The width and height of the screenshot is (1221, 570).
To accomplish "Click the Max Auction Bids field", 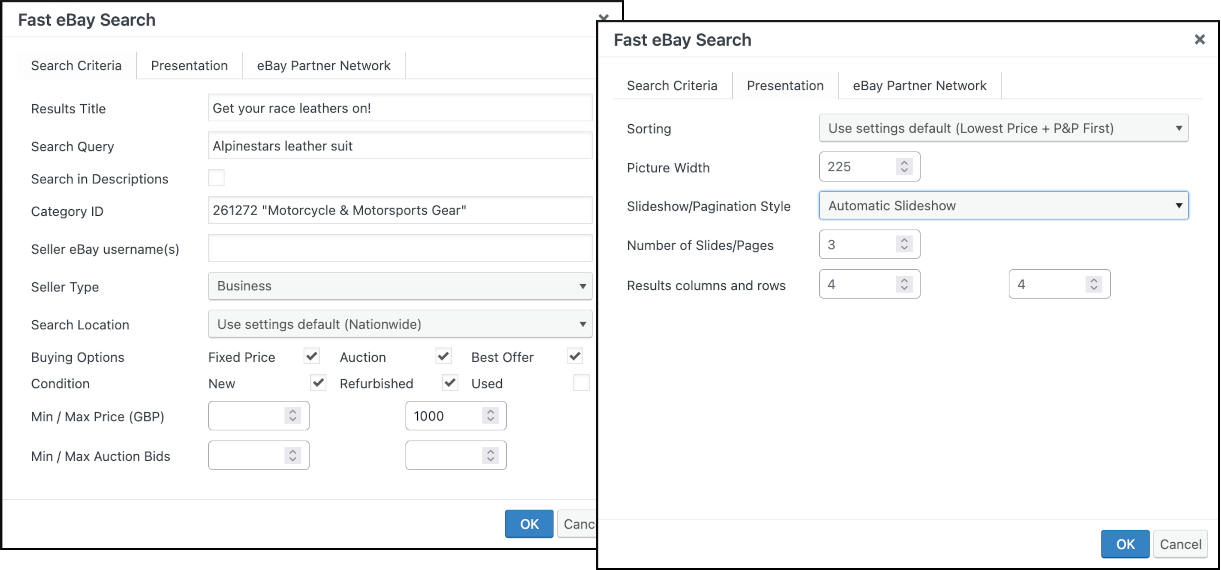I will click(455, 456).
